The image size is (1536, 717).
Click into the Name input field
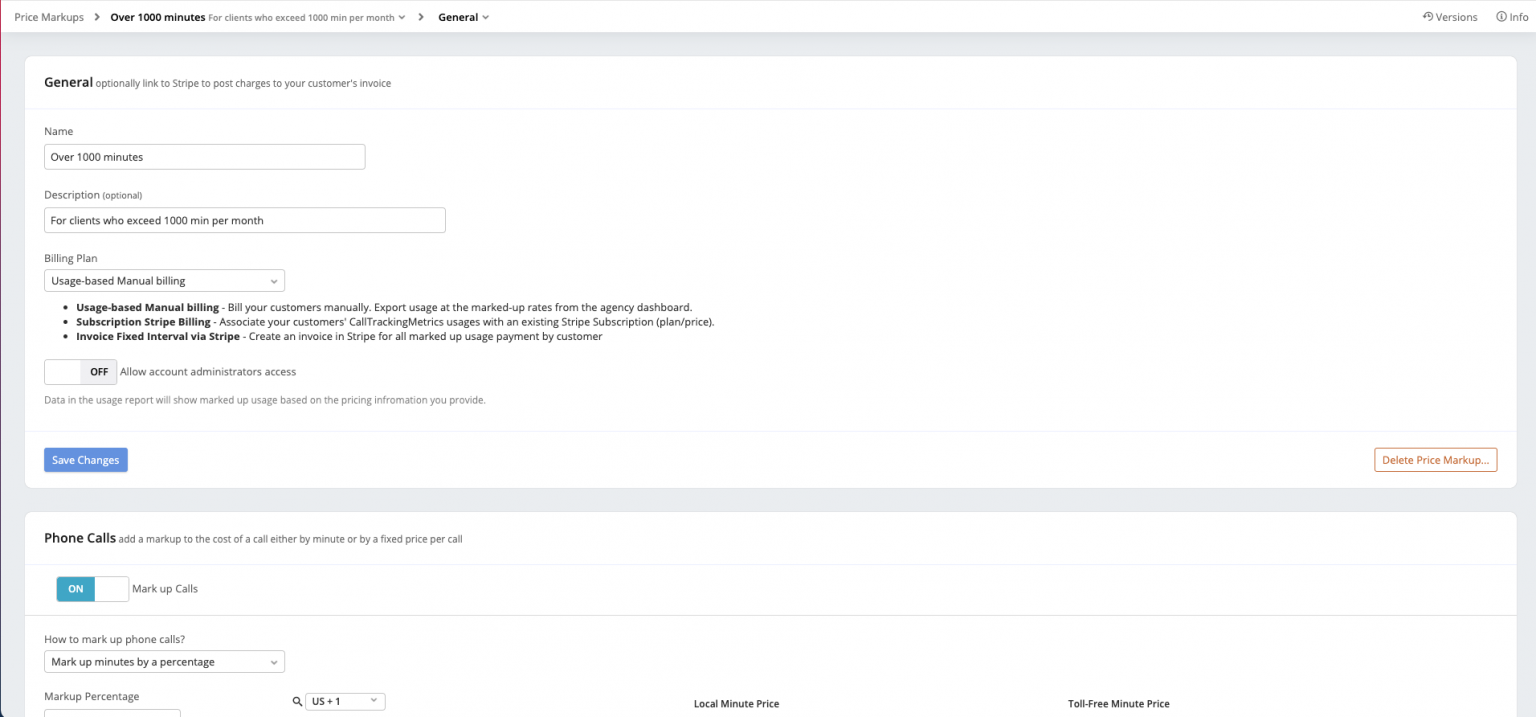click(x=204, y=157)
